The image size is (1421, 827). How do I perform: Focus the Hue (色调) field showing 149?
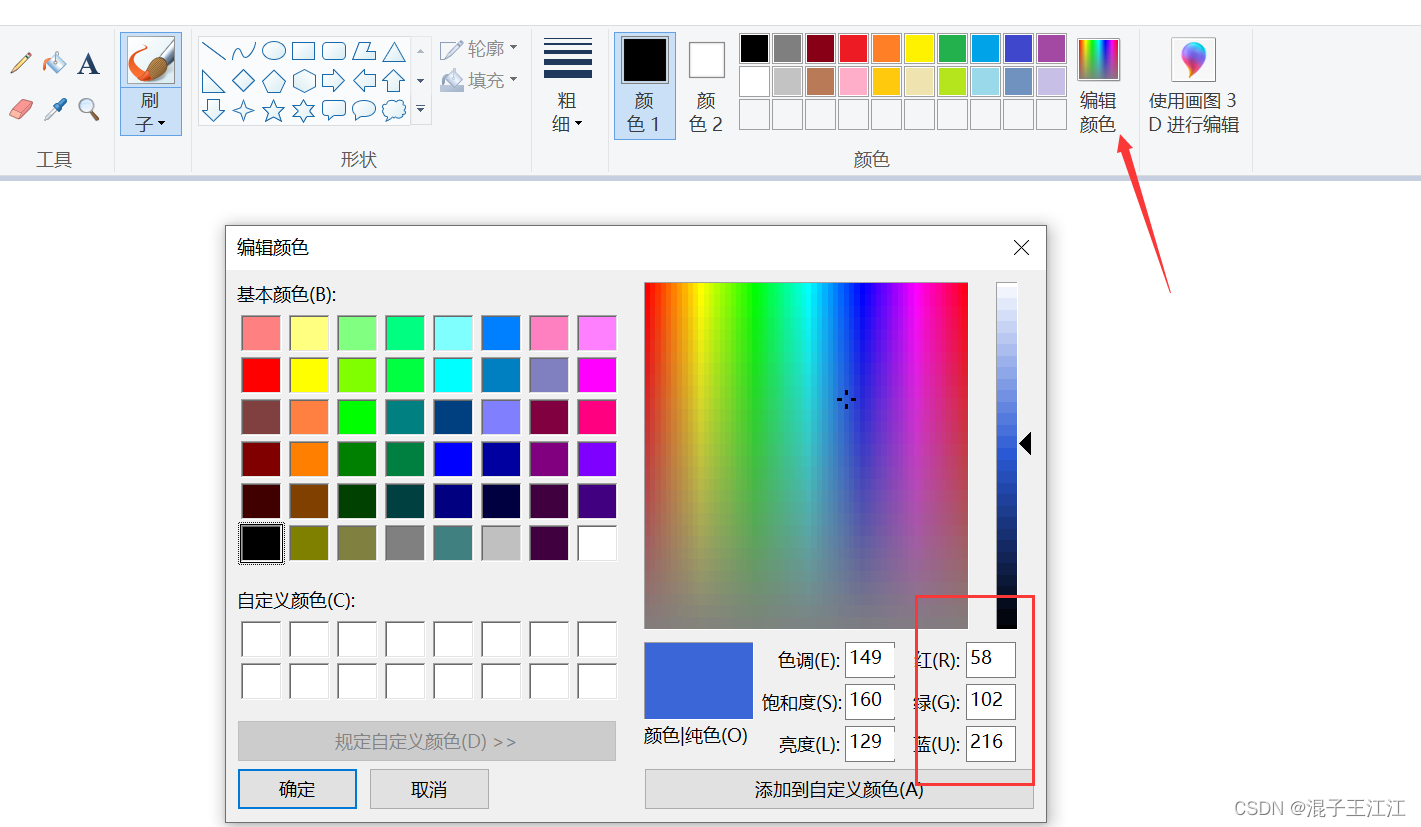click(x=869, y=659)
